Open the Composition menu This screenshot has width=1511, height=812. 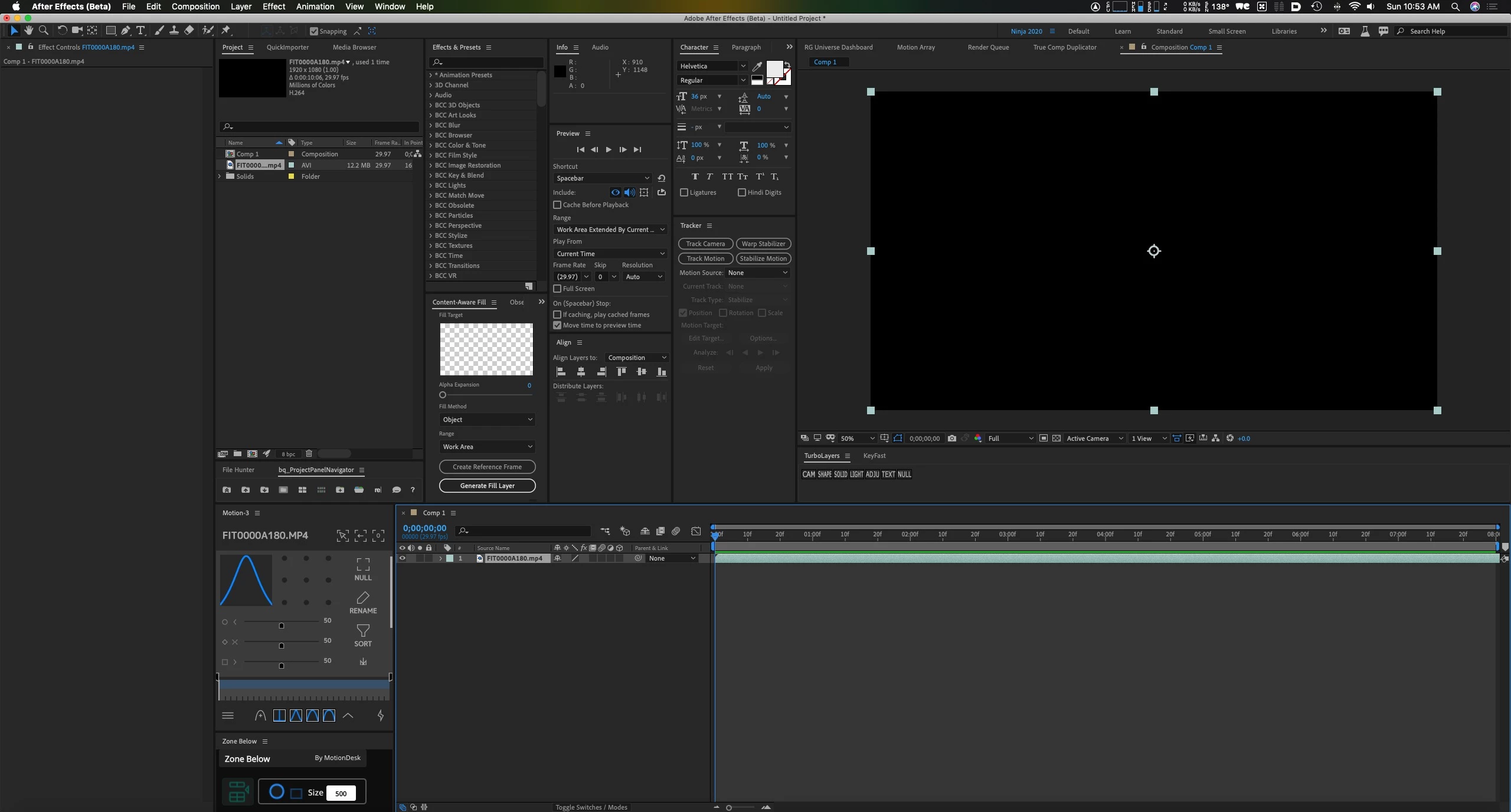[195, 6]
